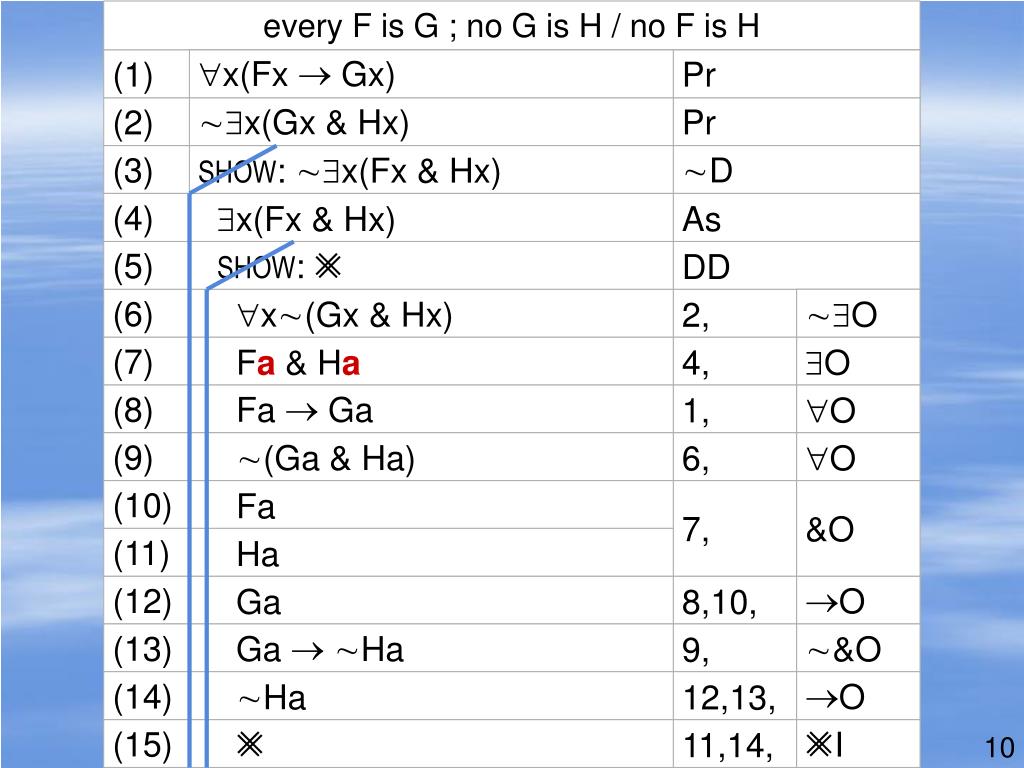This screenshot has height=768, width=1024.
Task: Click the 'DD' rule cell in line (5)
Action: point(706,268)
